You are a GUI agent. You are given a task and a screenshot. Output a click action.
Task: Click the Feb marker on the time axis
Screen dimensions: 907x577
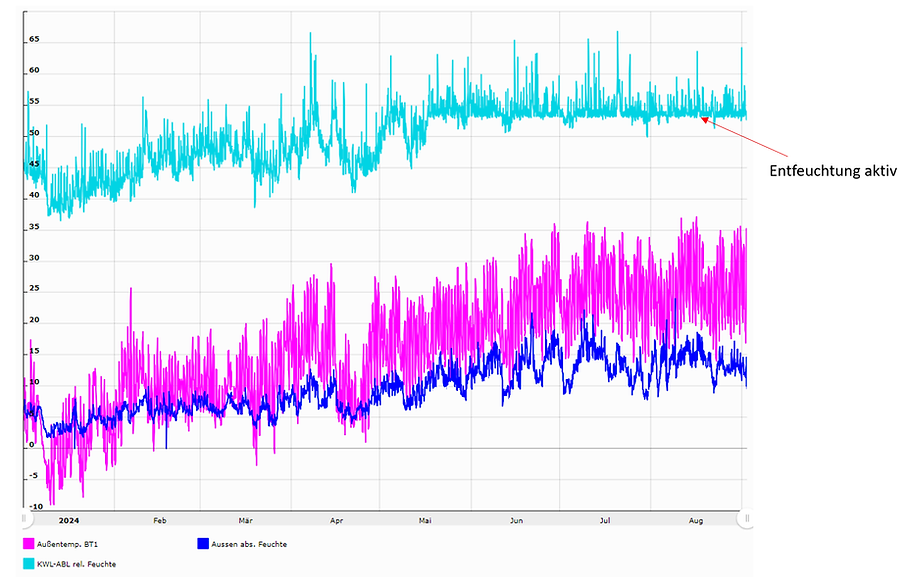(160, 520)
